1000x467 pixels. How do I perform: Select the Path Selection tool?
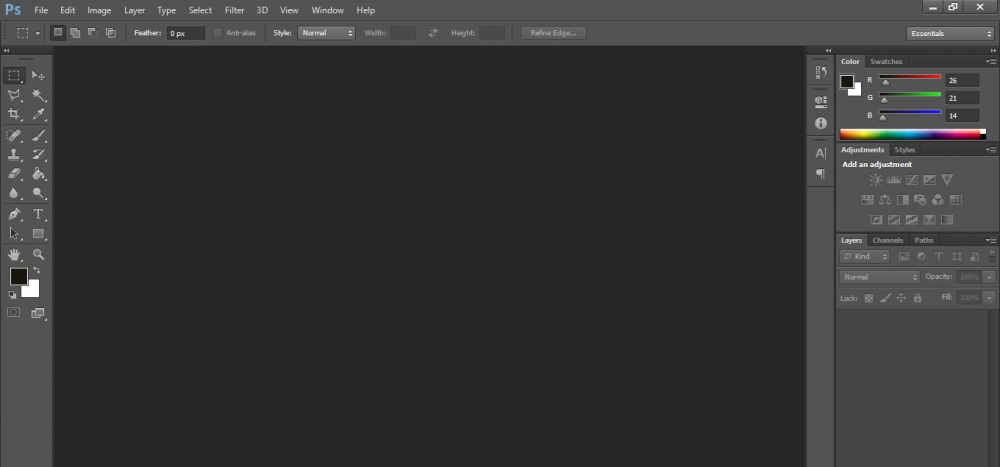point(14,234)
